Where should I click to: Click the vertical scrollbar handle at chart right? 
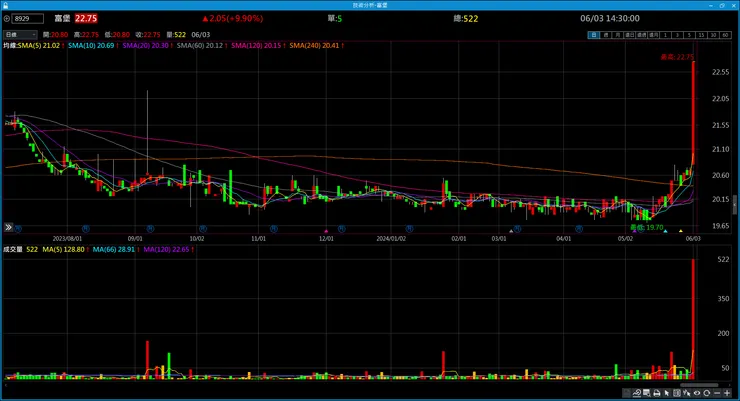[x=734, y=205]
